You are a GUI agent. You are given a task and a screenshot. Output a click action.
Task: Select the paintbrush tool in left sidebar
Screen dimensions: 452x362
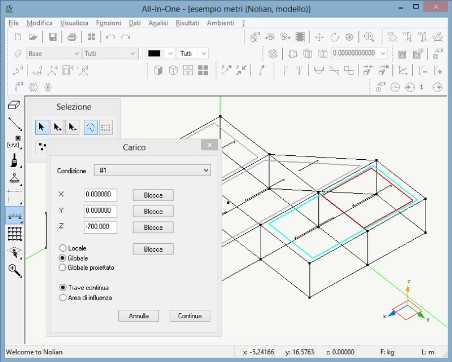[x=14, y=160]
